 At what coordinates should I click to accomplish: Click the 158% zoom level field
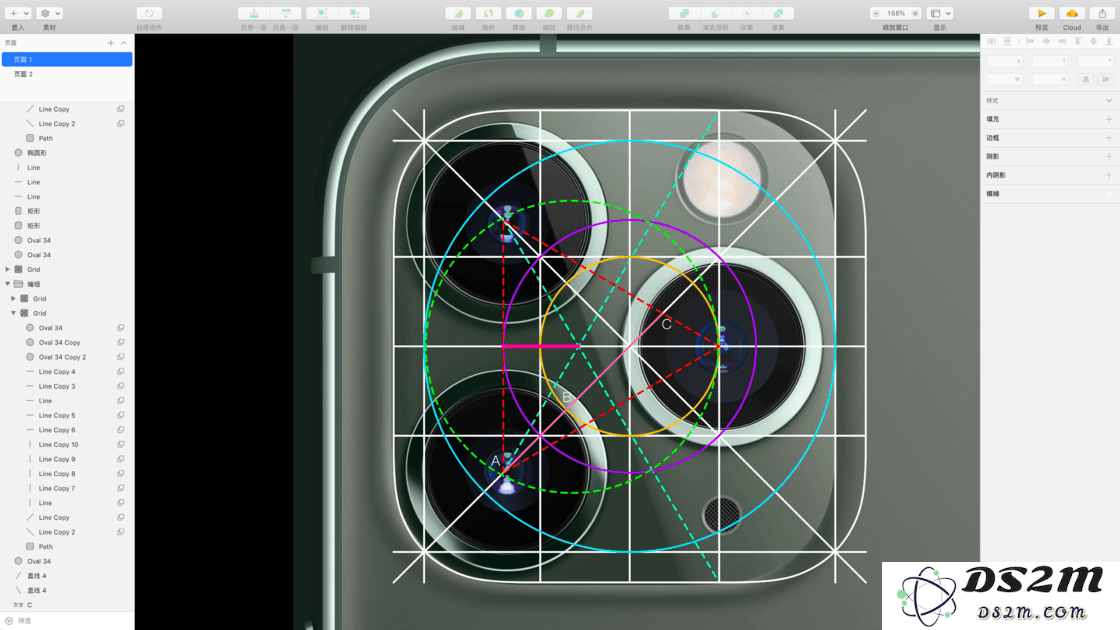point(896,14)
